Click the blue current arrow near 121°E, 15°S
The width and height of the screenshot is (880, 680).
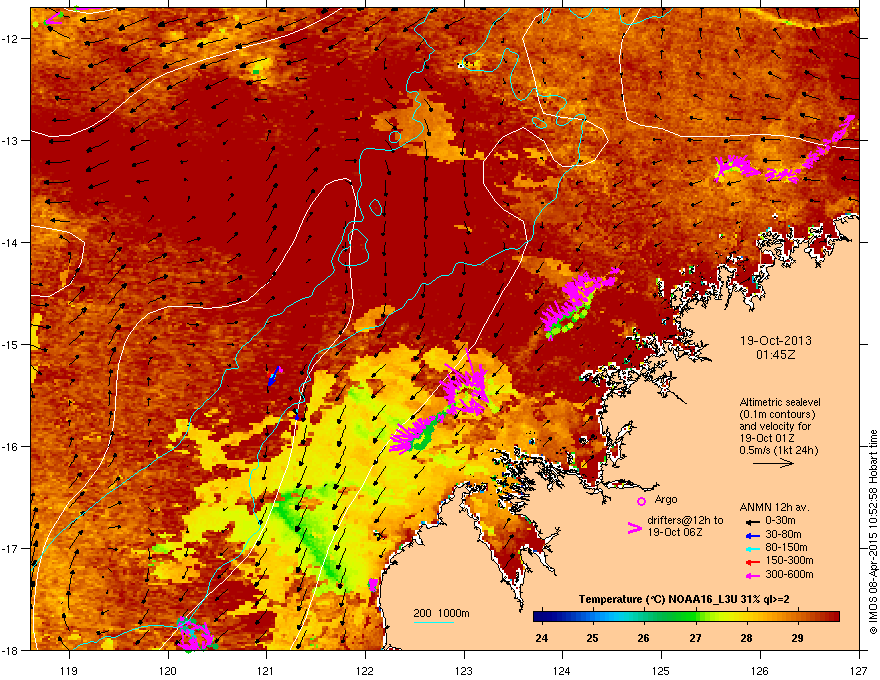coord(274,376)
